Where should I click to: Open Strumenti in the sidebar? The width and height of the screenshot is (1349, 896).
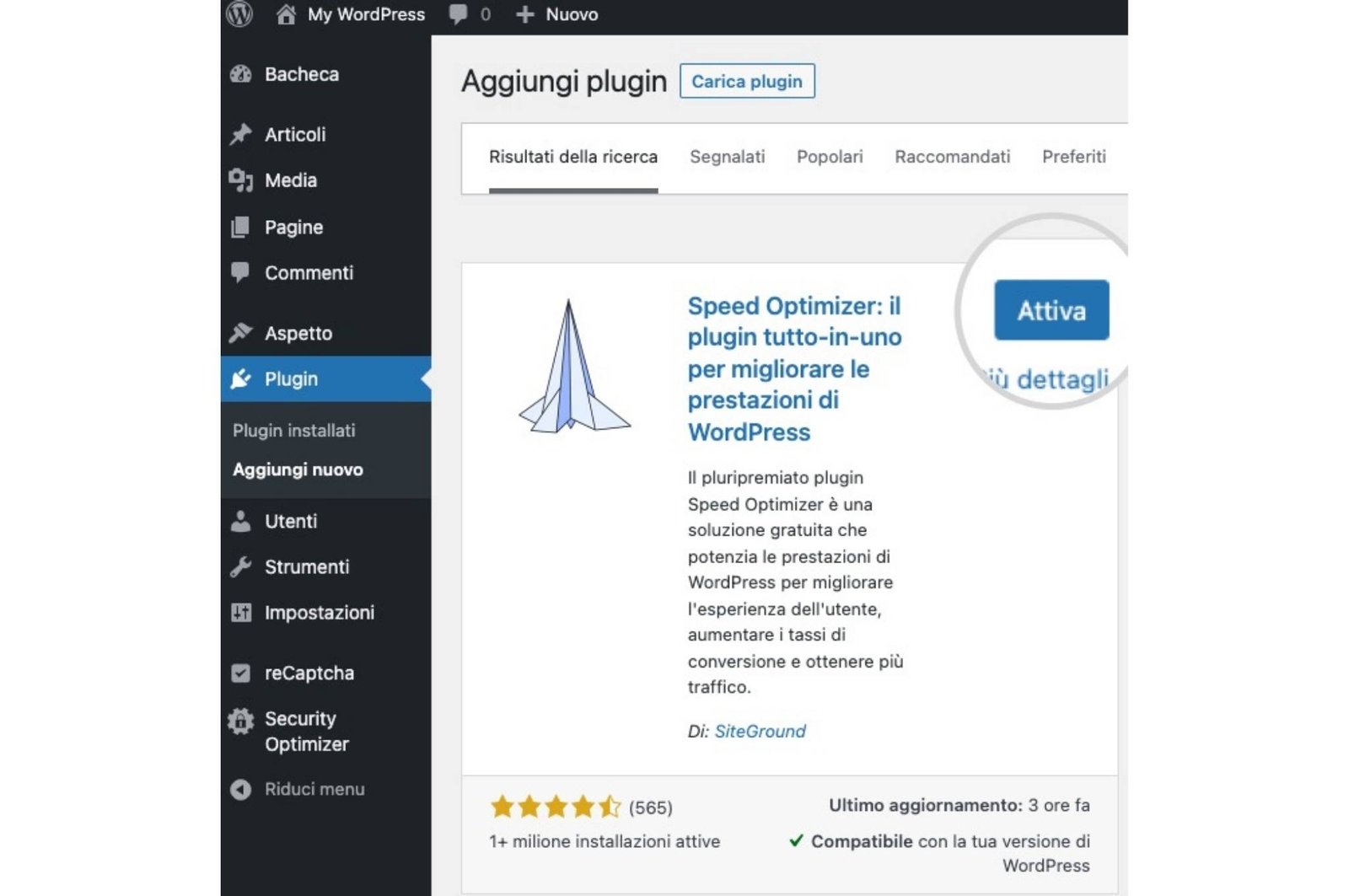[307, 567]
